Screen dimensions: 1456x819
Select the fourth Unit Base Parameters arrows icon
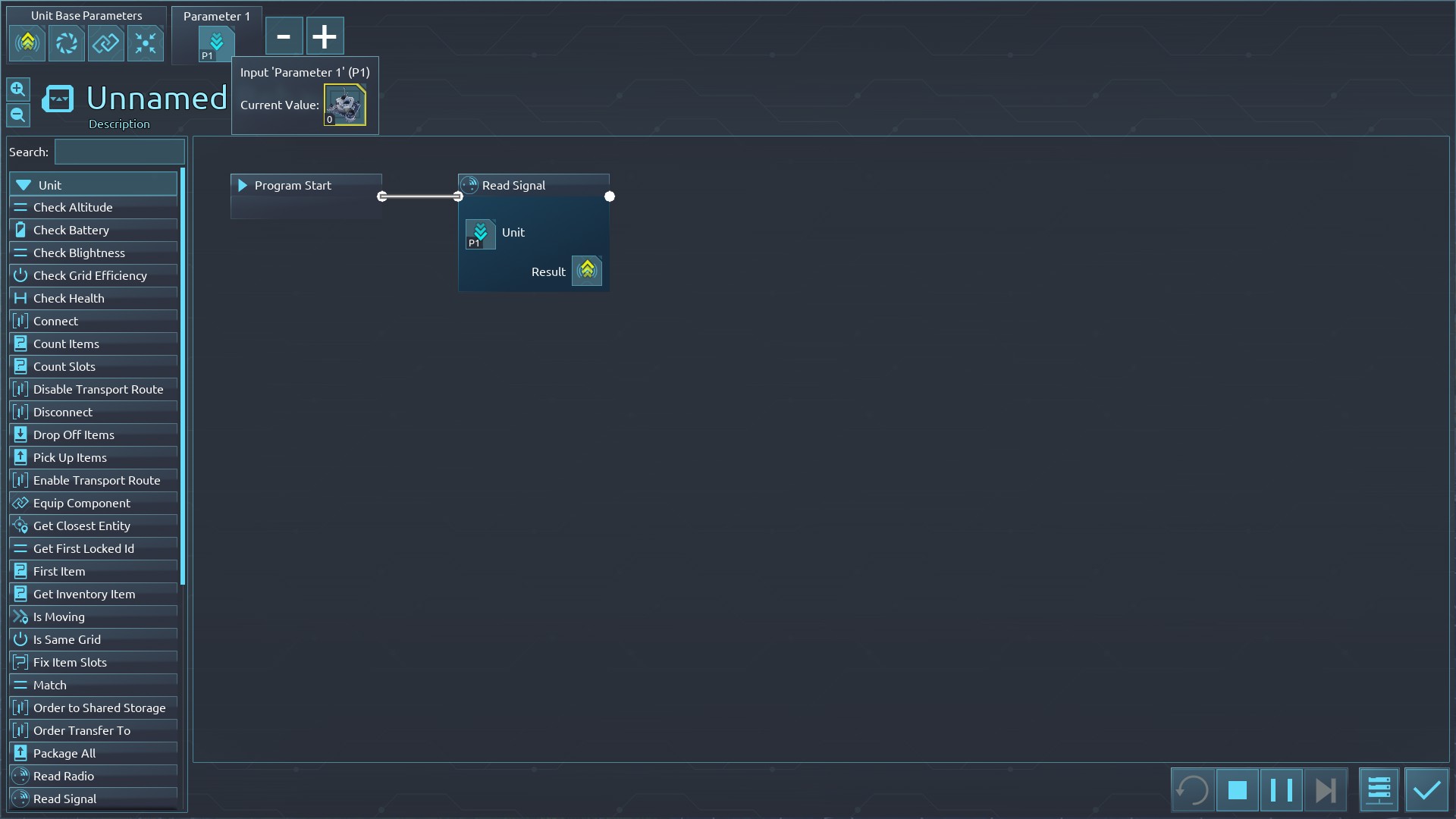coord(146,43)
